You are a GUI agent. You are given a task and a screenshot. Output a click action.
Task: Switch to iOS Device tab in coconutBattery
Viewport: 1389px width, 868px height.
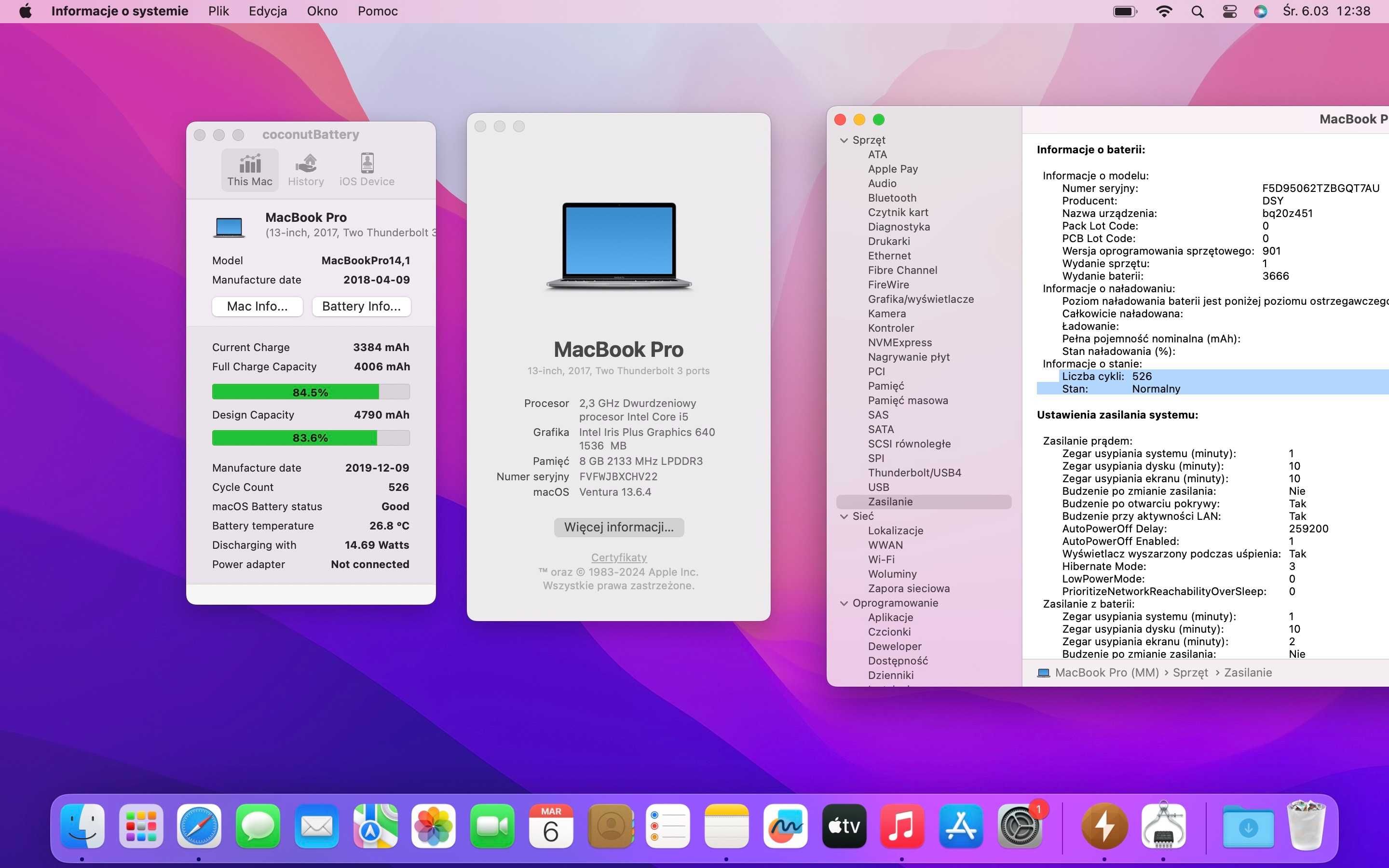(367, 170)
